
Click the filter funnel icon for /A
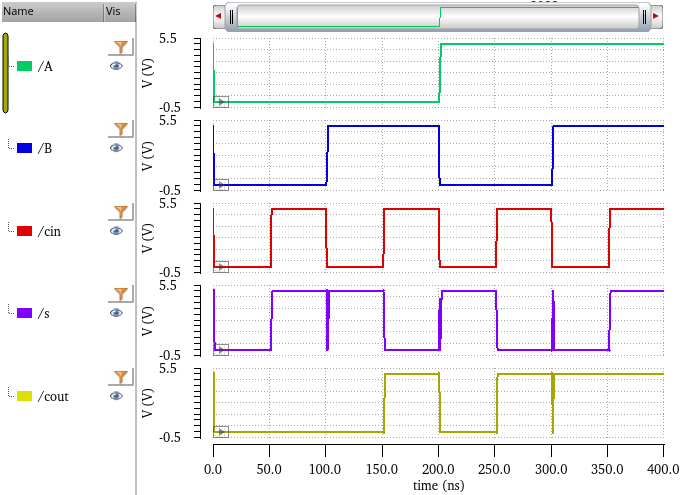121,47
